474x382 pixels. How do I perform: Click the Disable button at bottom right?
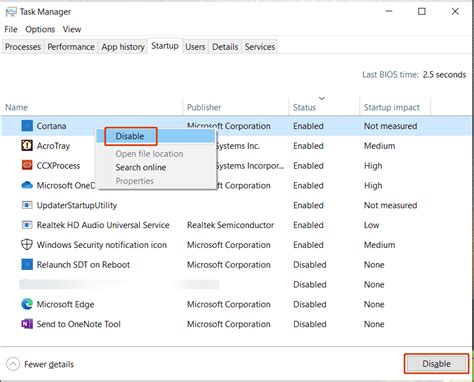point(437,364)
